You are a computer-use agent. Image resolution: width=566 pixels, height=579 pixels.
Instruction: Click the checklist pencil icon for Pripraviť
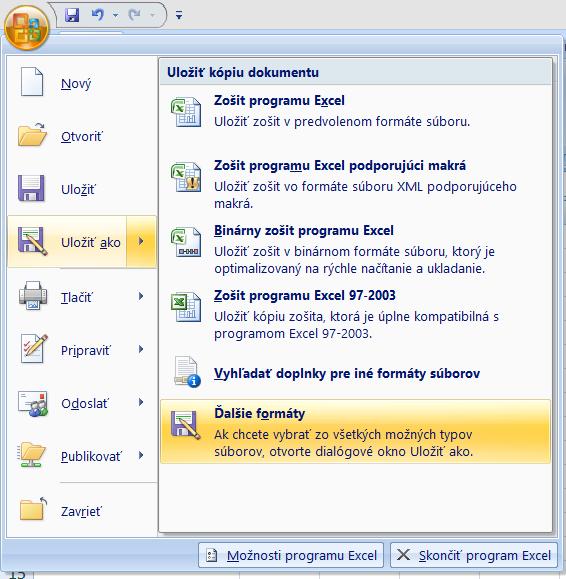click(34, 348)
